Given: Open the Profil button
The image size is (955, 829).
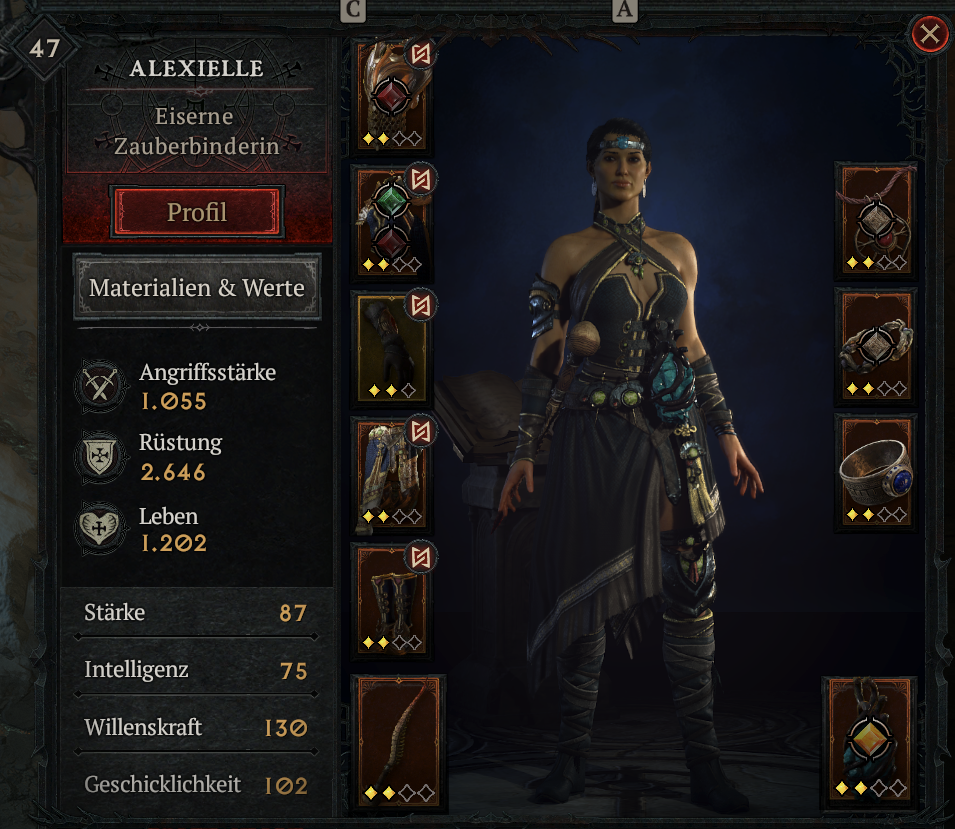Looking at the screenshot, I should (x=197, y=212).
